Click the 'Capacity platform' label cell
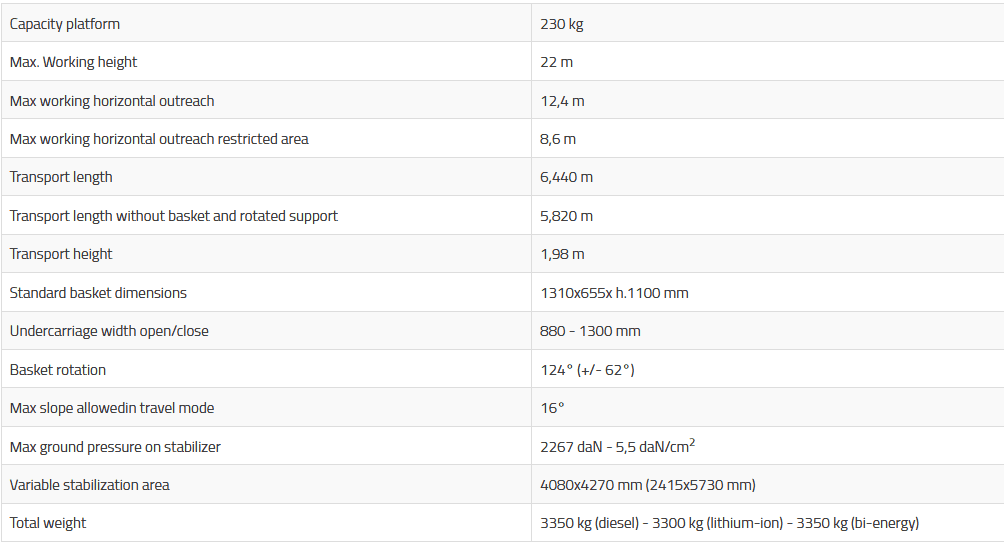The image size is (1004, 544). 65,23
